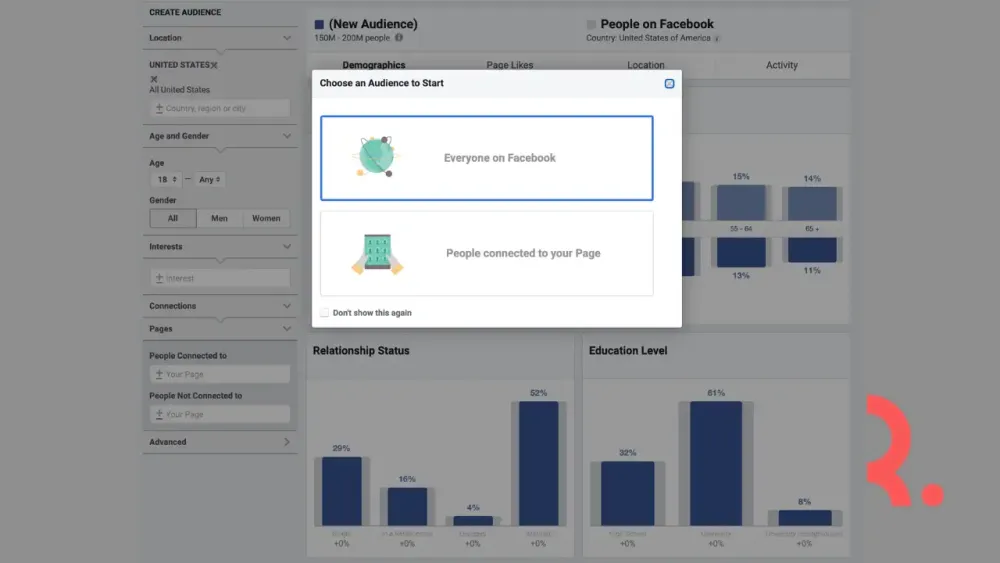1000x563 pixels.
Task: Click the info icon beside United States of America
Action: click(717, 39)
